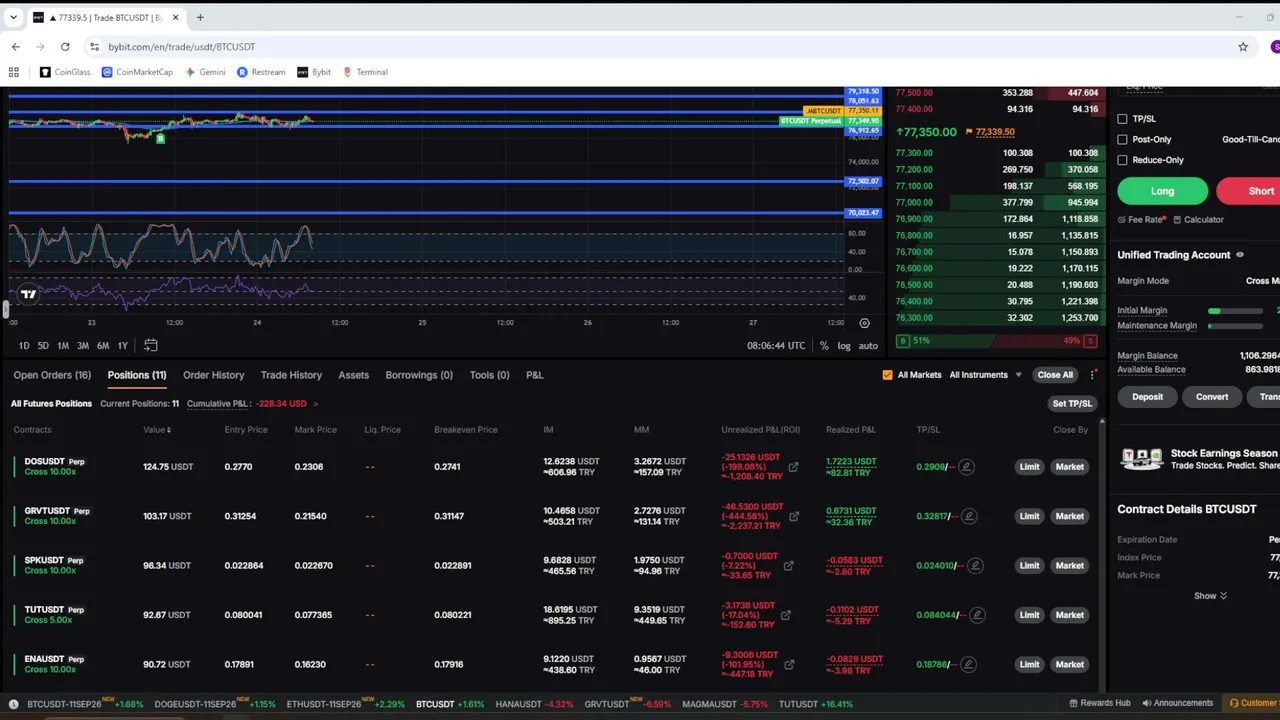This screenshot has width=1280, height=720.
Task: Enable the TP/SL checkbox
Action: click(1122, 119)
